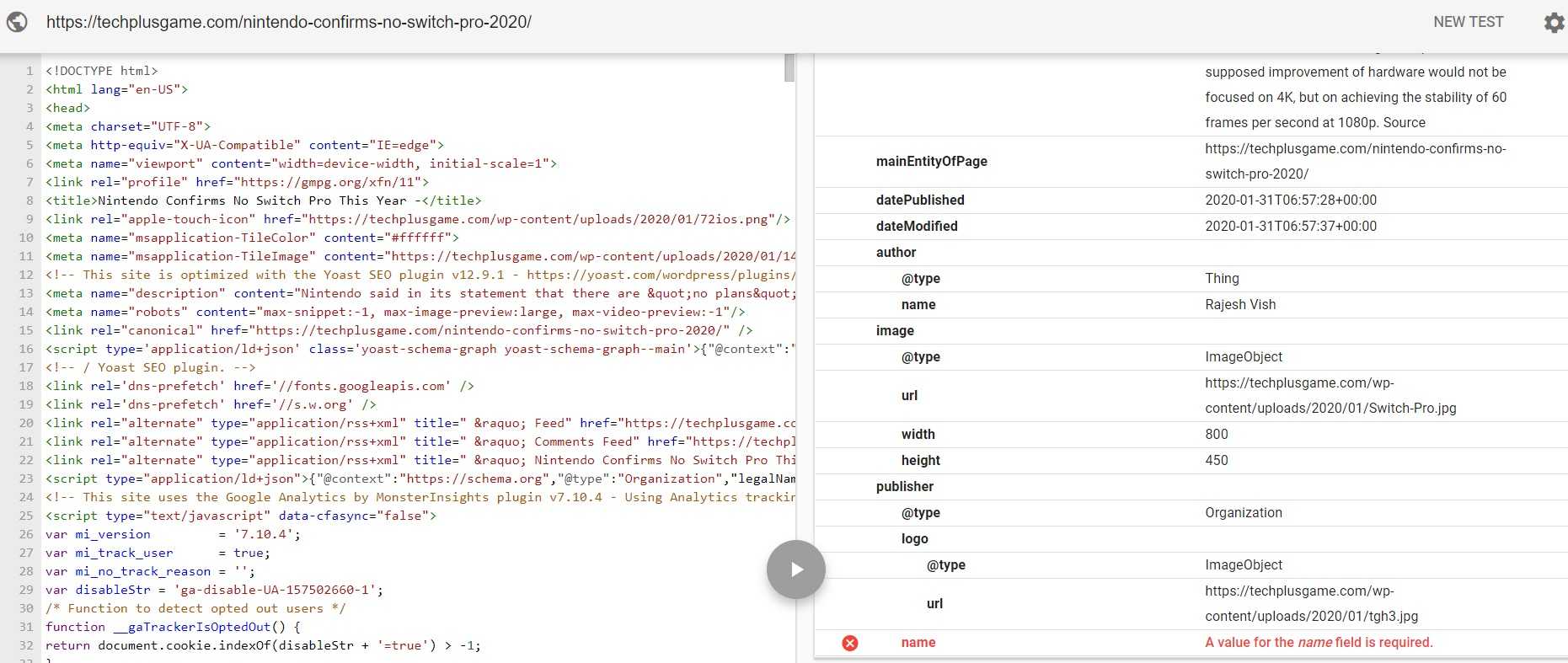Click the msapplication-TileColor meta line
Screen dimensions: 1568x663
[253, 238]
